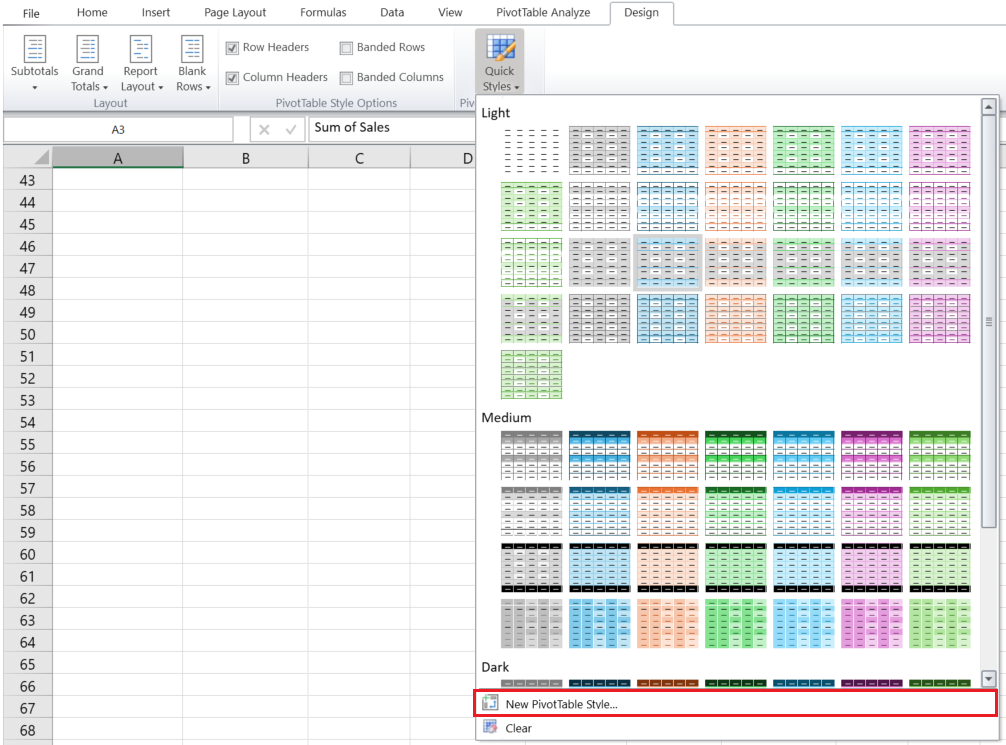
Task: Choose orange Medium style in second Medium row
Action: coord(667,511)
